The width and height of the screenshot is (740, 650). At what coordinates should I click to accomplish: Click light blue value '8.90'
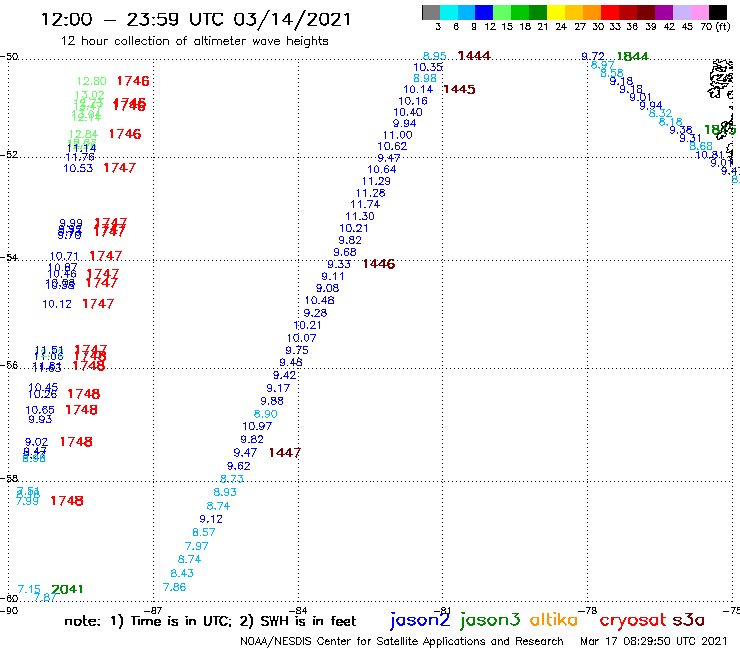(x=265, y=414)
